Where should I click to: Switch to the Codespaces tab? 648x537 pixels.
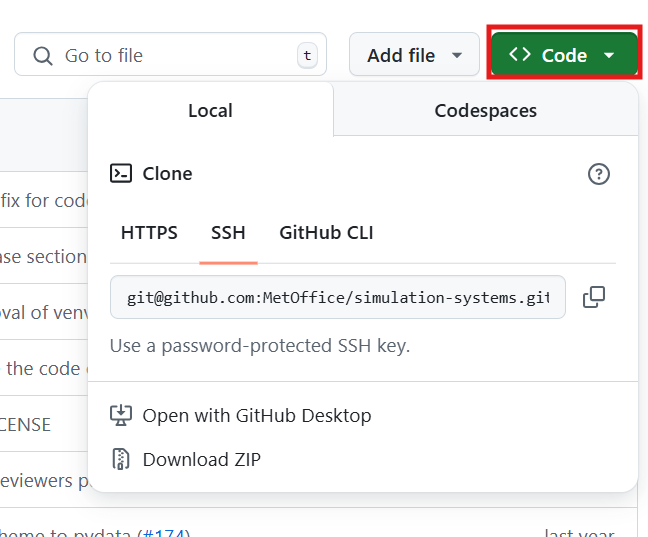click(x=485, y=110)
